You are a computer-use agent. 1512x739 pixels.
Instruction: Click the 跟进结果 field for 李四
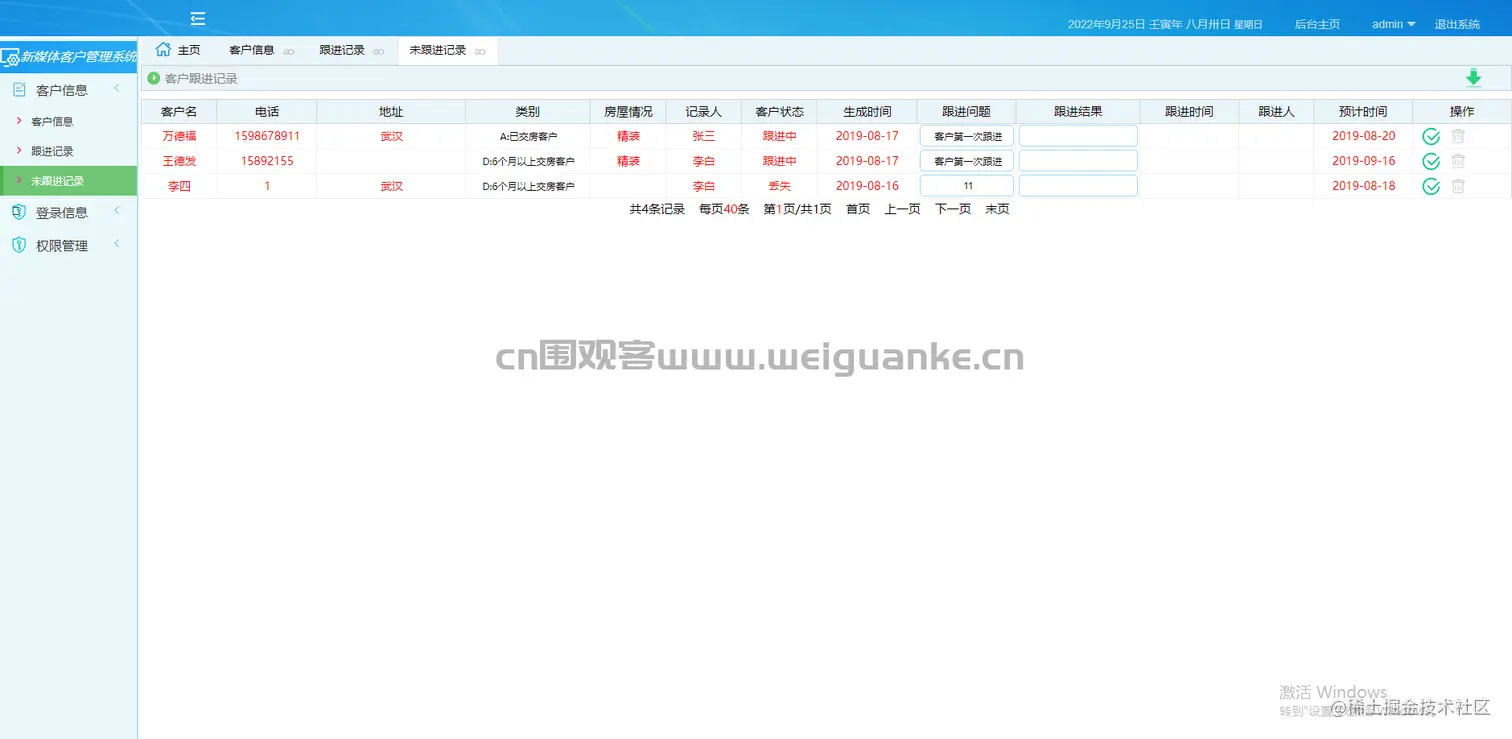coord(1078,186)
